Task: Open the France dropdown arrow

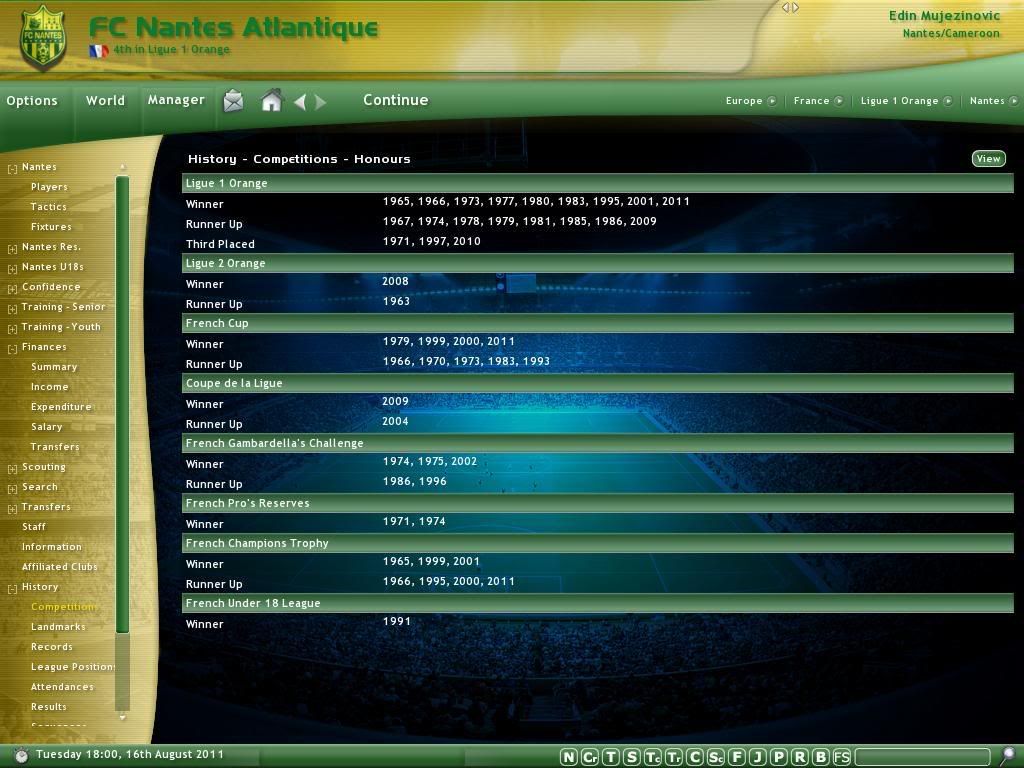Action: tap(839, 101)
